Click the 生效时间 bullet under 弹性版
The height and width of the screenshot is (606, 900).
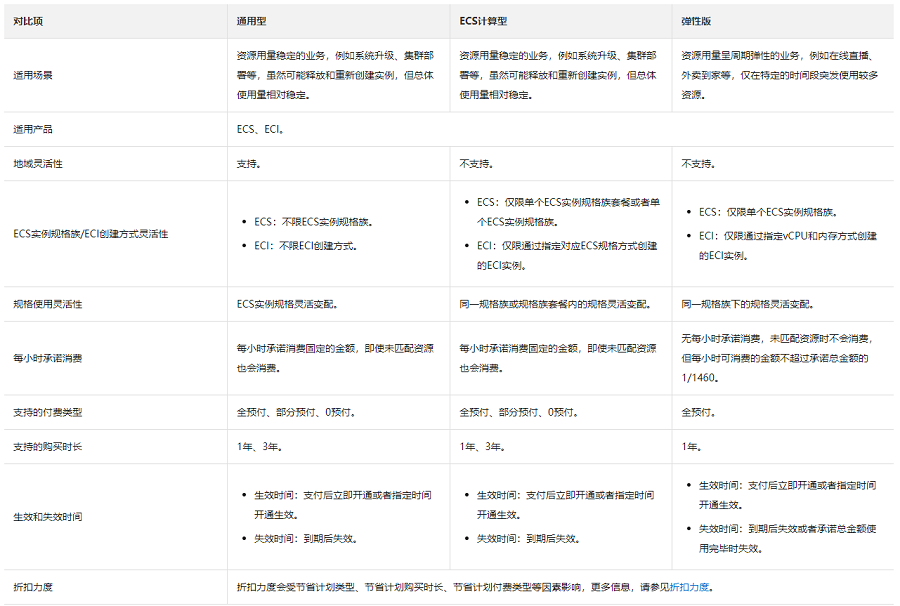pyautogui.click(x=788, y=495)
